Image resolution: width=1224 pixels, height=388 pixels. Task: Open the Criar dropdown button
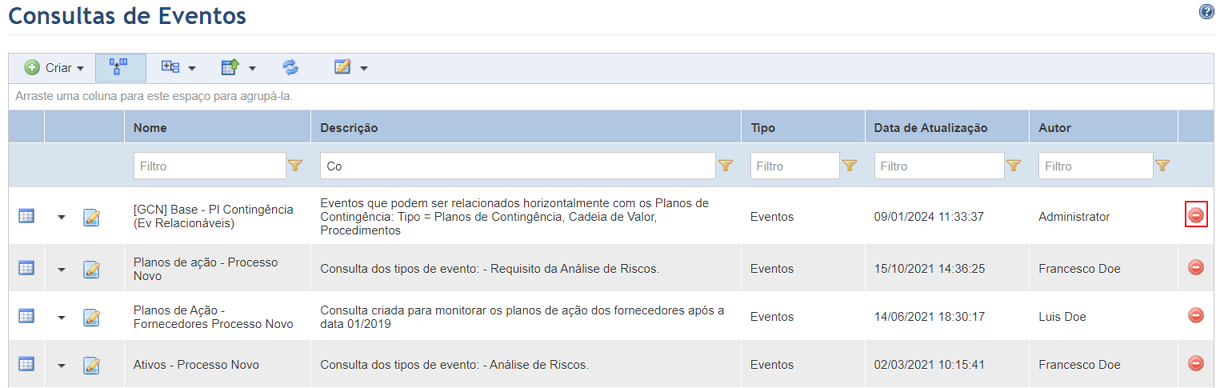click(54, 68)
